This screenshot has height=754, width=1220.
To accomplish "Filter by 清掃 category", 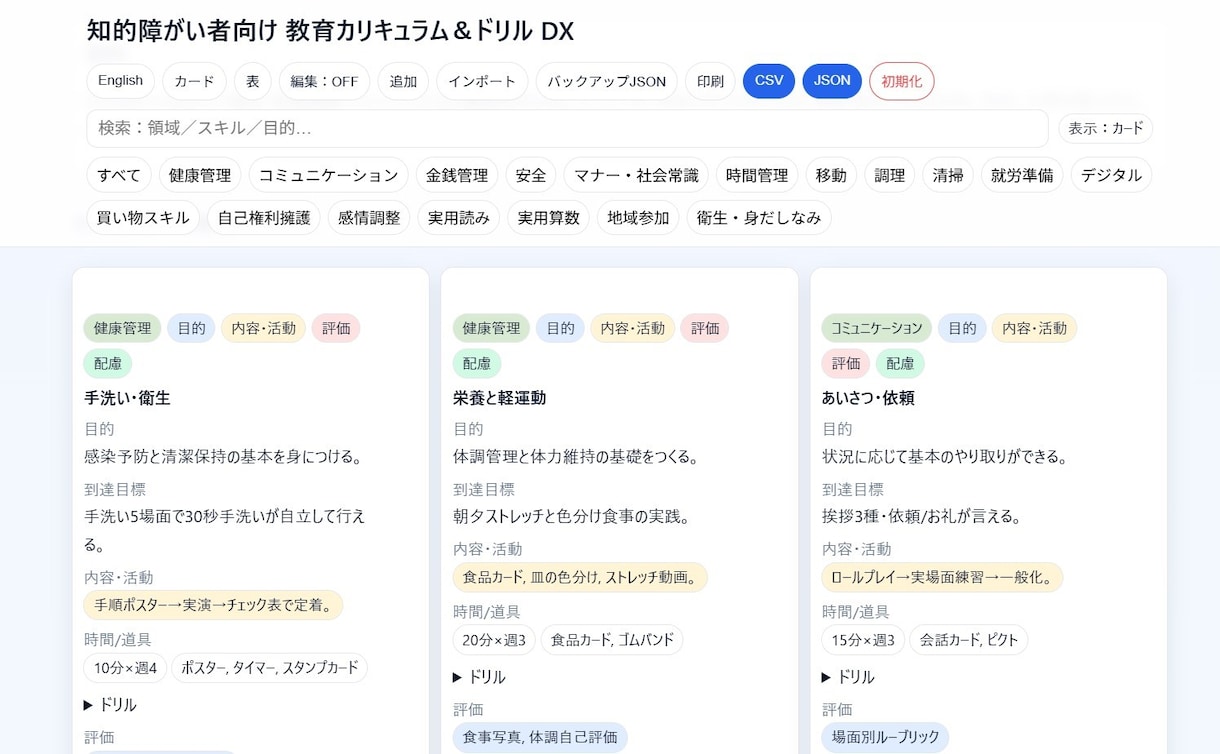I will tap(948, 175).
